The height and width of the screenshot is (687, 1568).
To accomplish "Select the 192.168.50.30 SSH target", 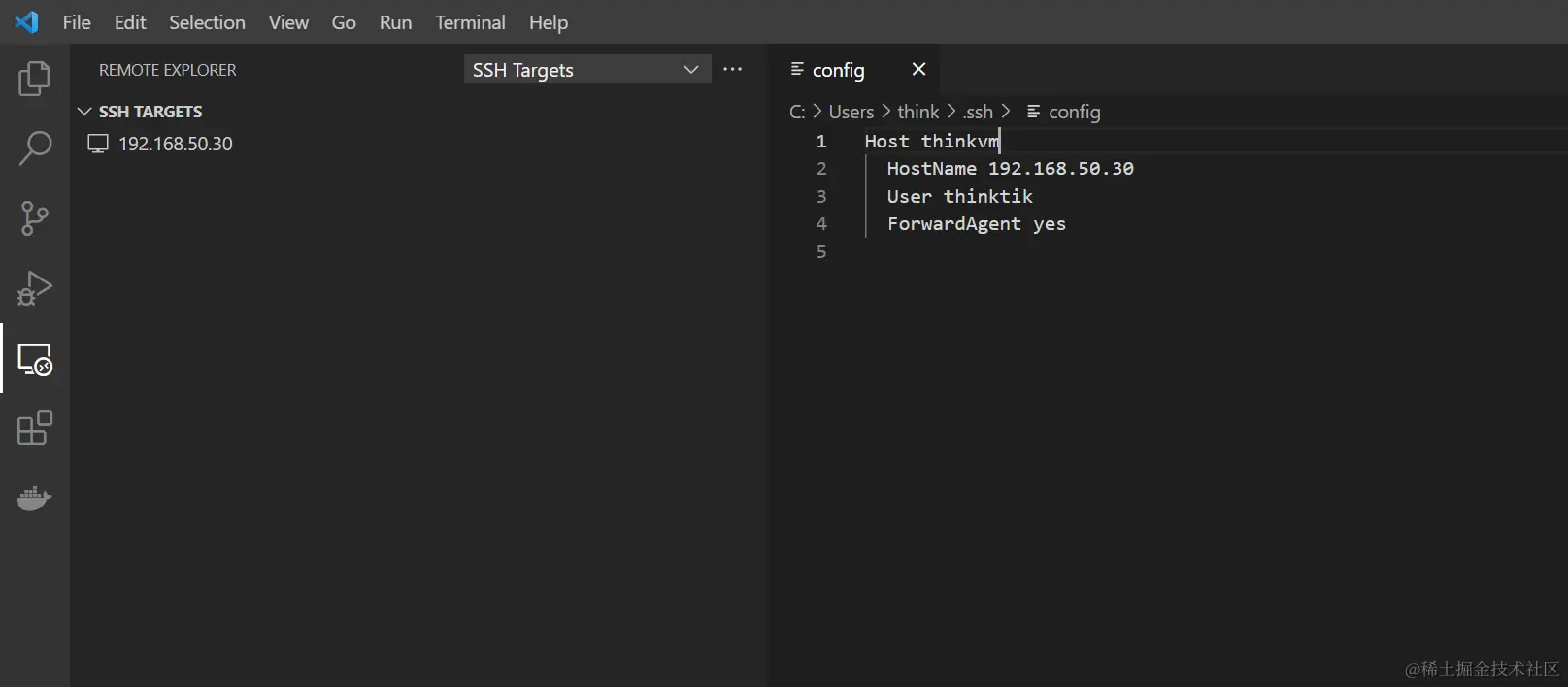I will point(176,144).
